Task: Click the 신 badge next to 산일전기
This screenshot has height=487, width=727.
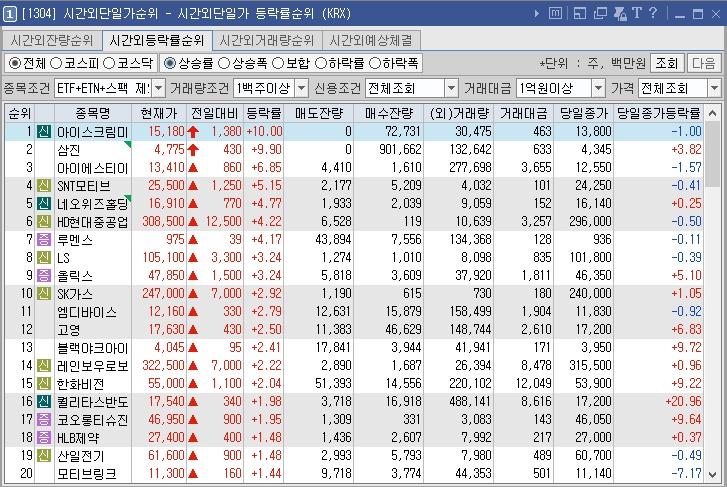Action: pos(44,455)
